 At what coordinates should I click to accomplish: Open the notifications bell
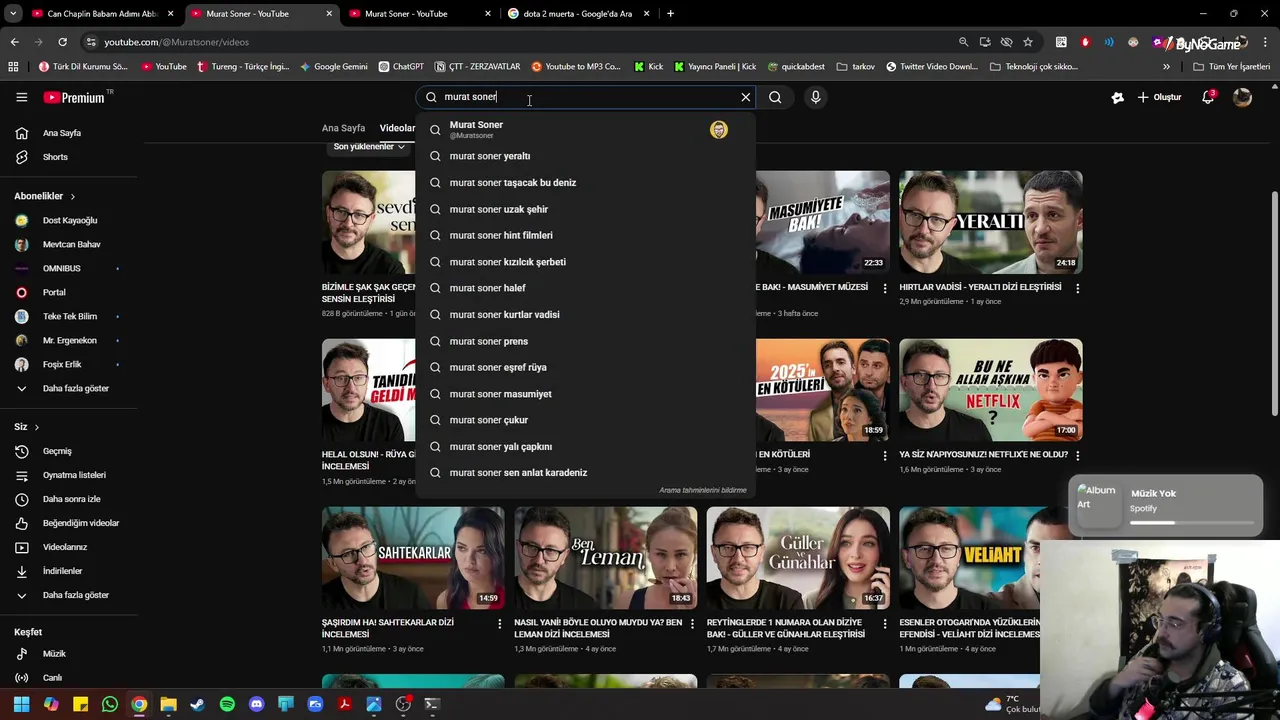coord(1208,97)
